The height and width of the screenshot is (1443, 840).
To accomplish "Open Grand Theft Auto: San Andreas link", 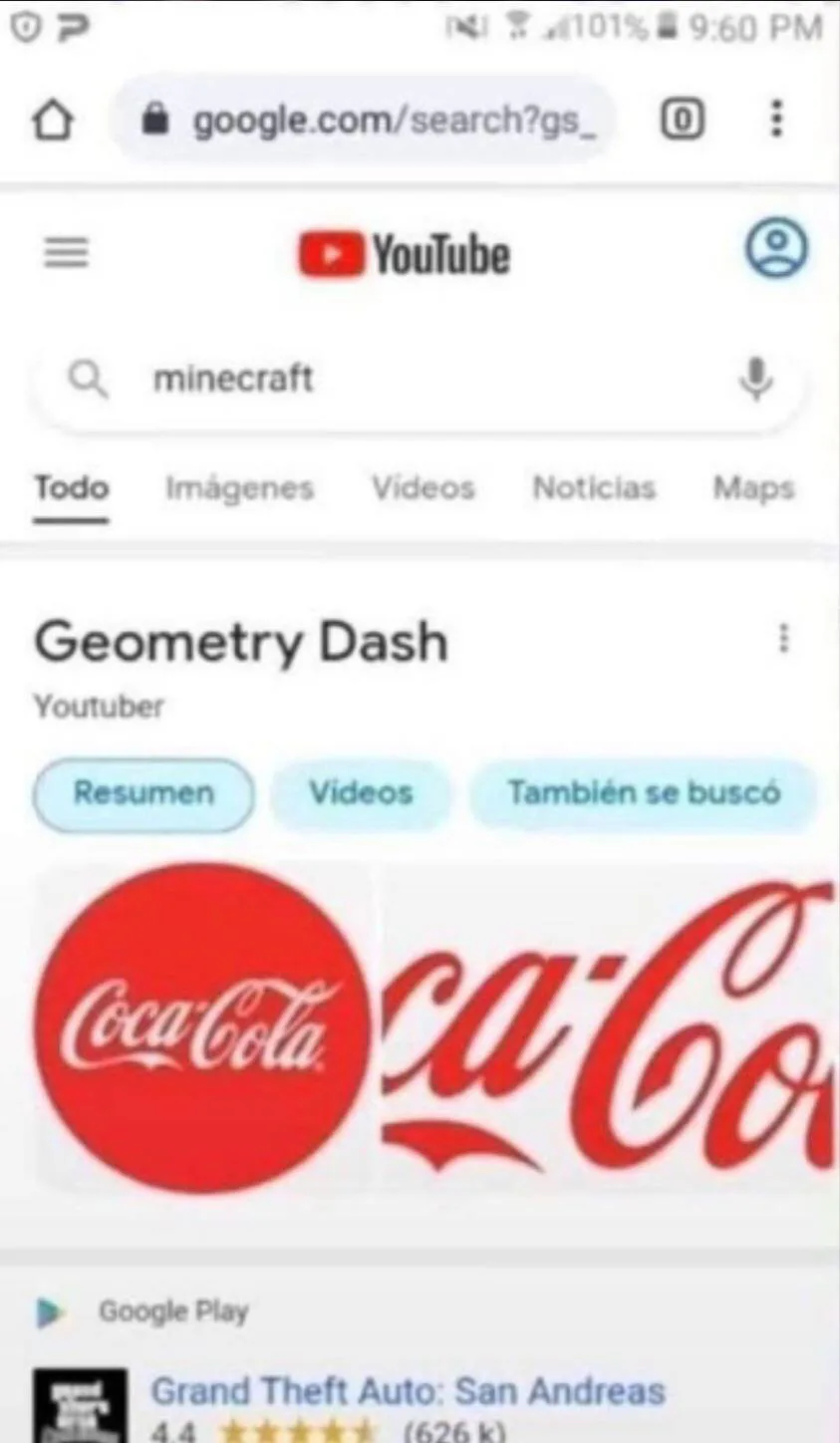I will click(x=408, y=1390).
